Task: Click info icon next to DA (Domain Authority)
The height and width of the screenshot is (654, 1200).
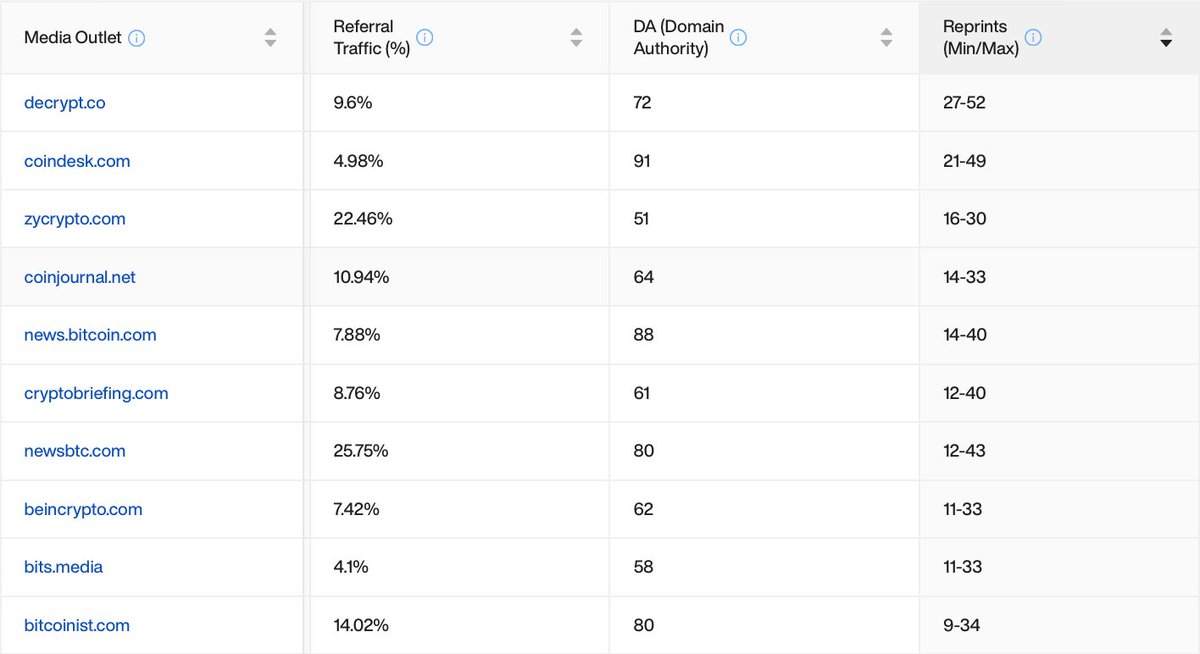Action: click(x=738, y=38)
